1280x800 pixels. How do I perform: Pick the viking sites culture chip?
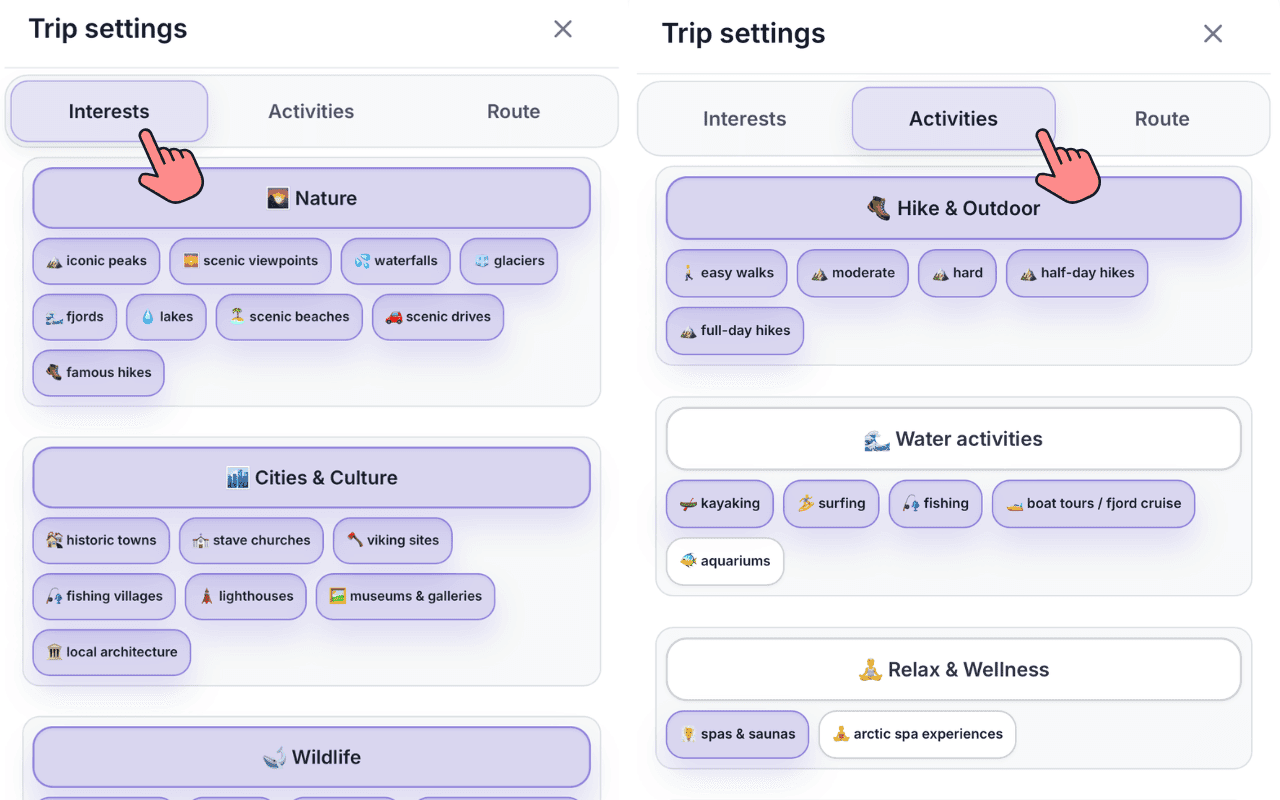pyautogui.click(x=392, y=540)
